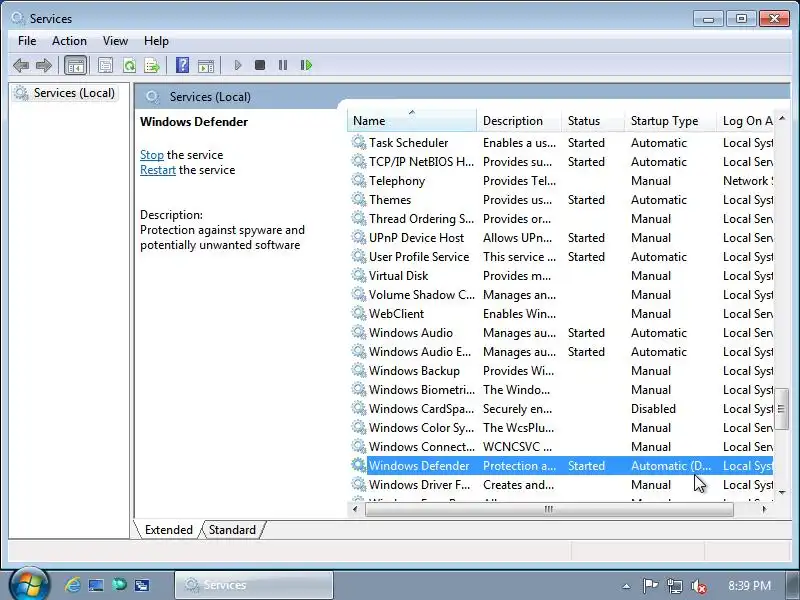Click the vertical scrollbar down arrow
Screen dimensions: 800x600
[782, 492]
